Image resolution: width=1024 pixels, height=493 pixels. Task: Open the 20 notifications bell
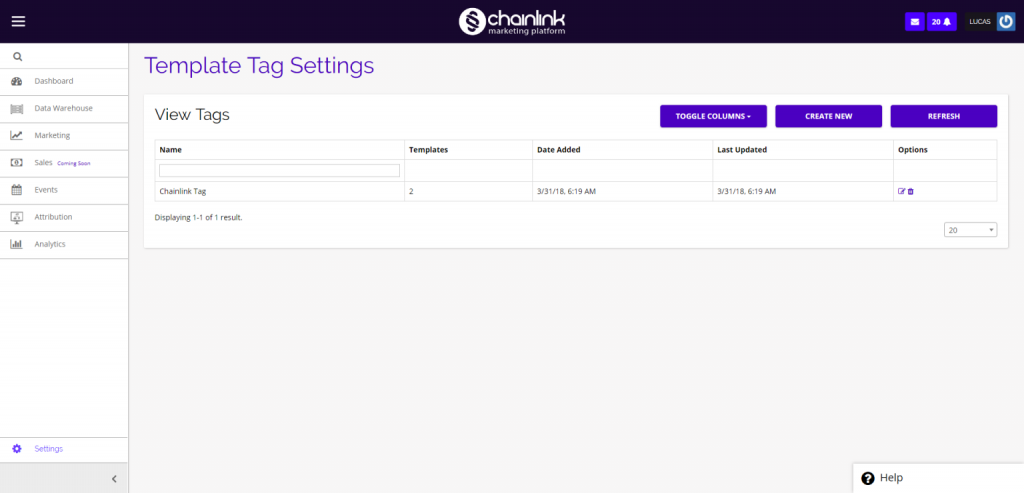pyautogui.click(x=942, y=22)
